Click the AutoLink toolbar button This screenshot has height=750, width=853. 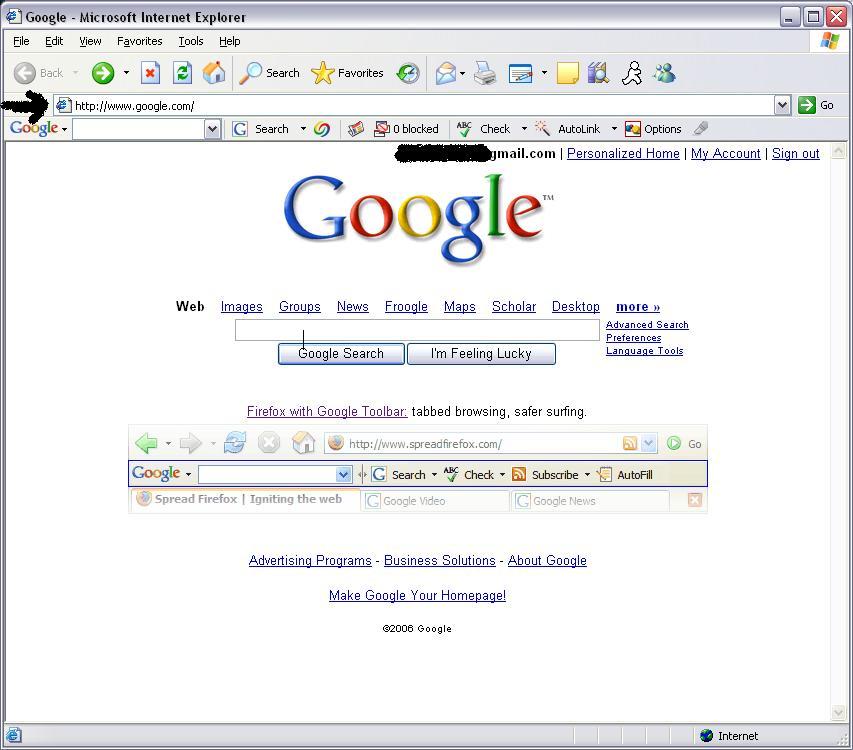coord(567,129)
